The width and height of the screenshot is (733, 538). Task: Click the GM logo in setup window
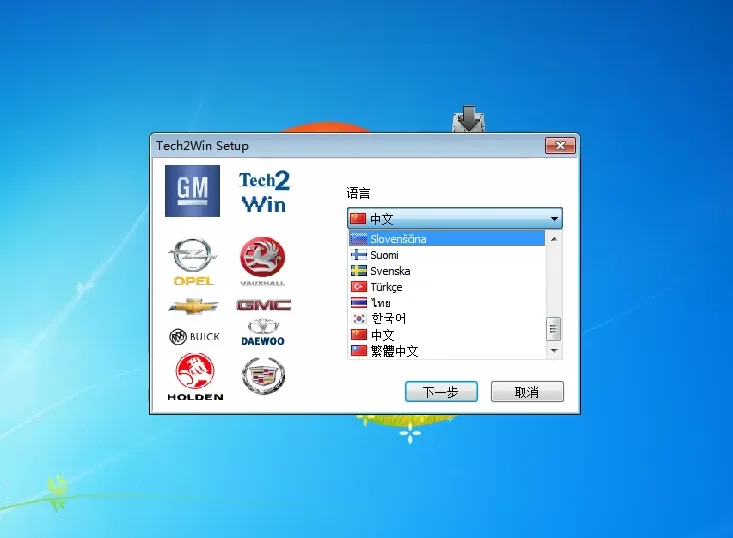coord(192,191)
